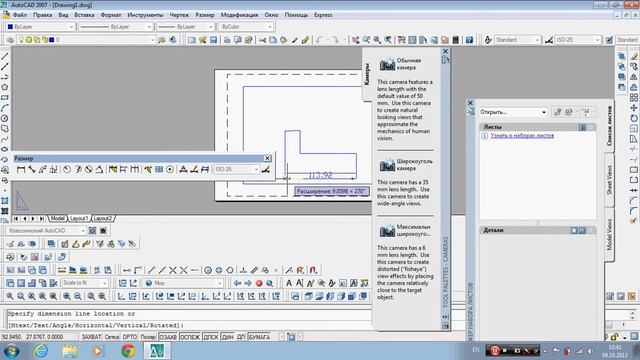Image resolution: width=640 pixels, height=360 pixels.
Task: Click the Save icon in standard toolbar
Action: click(x=213, y=40)
